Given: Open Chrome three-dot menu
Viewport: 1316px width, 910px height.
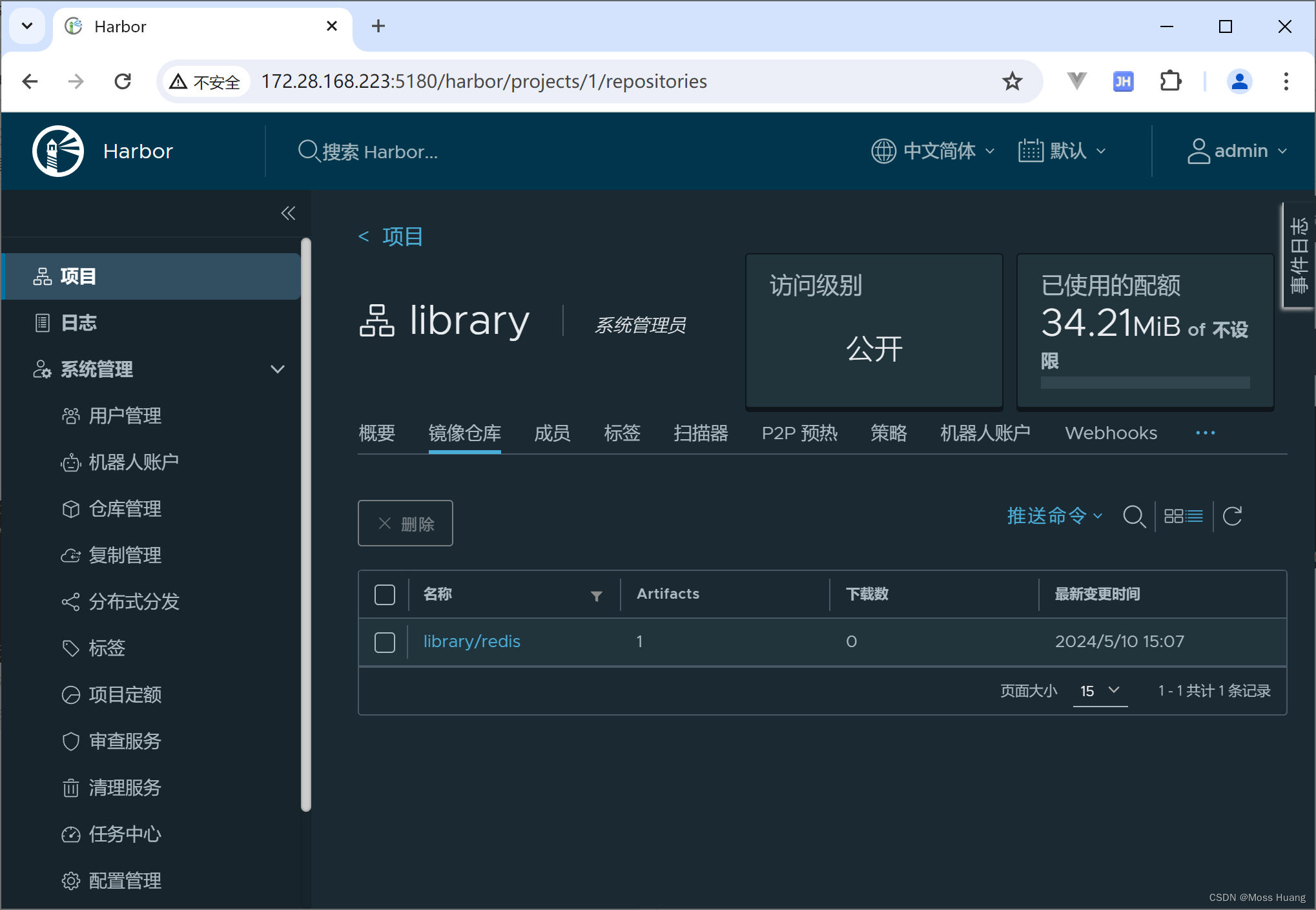Looking at the screenshot, I should [1286, 81].
